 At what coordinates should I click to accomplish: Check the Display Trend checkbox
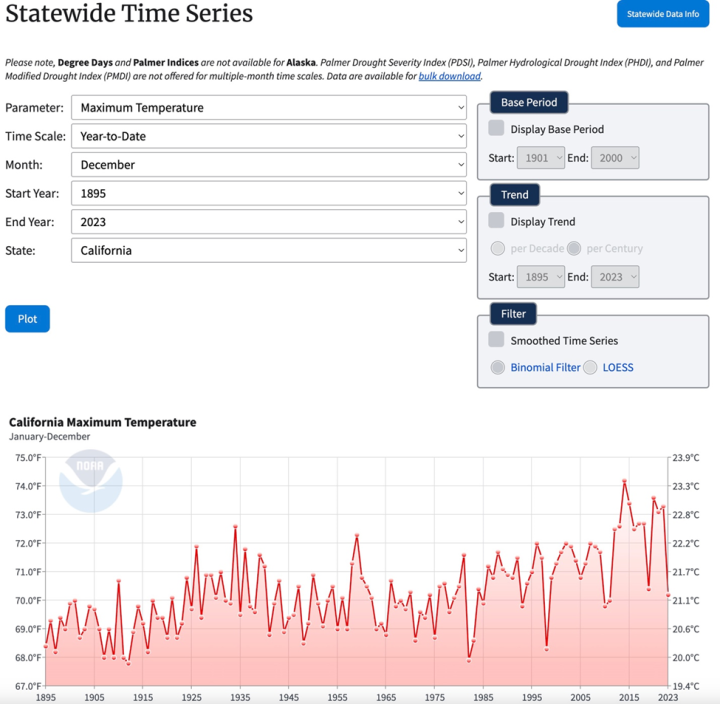[496, 221]
